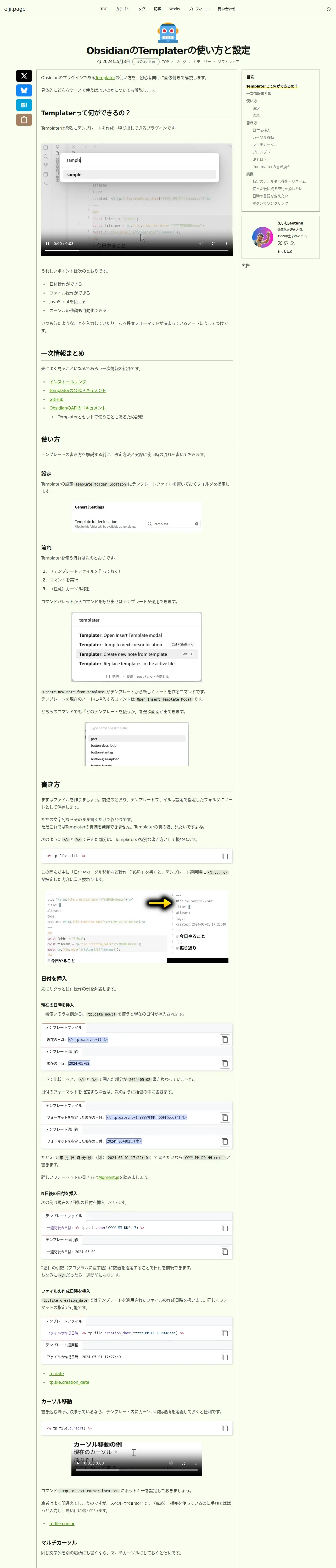Copy the 2024年05月02日(木) result code
The width and height of the screenshot is (336, 1568).
[225, 1141]
